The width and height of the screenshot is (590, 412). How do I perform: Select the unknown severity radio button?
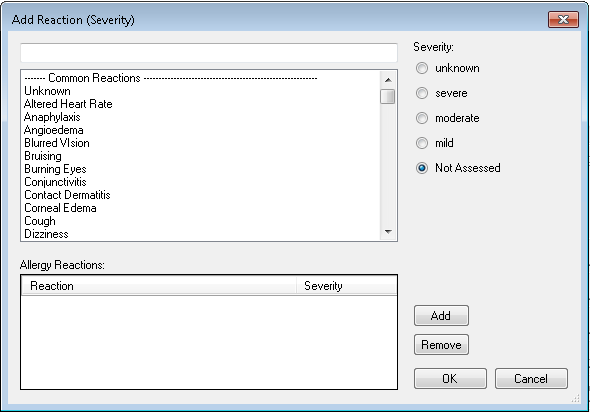422,68
